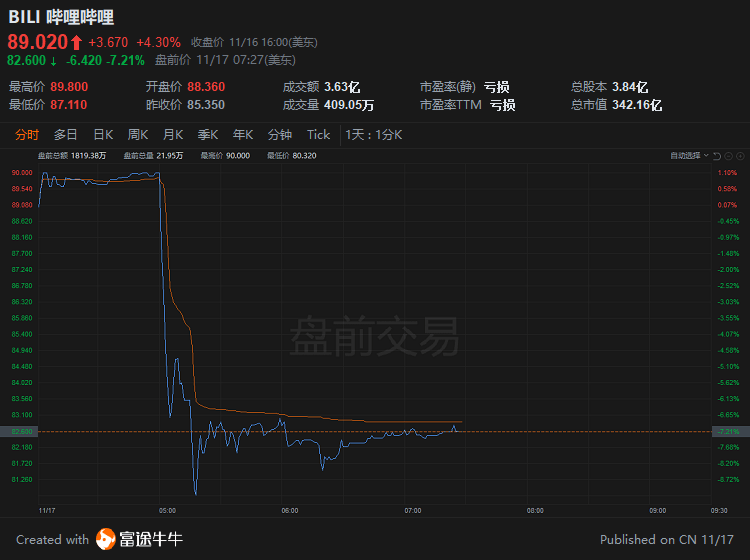Switch to the 多日 tab
This screenshot has width=750, height=560.
[66, 135]
